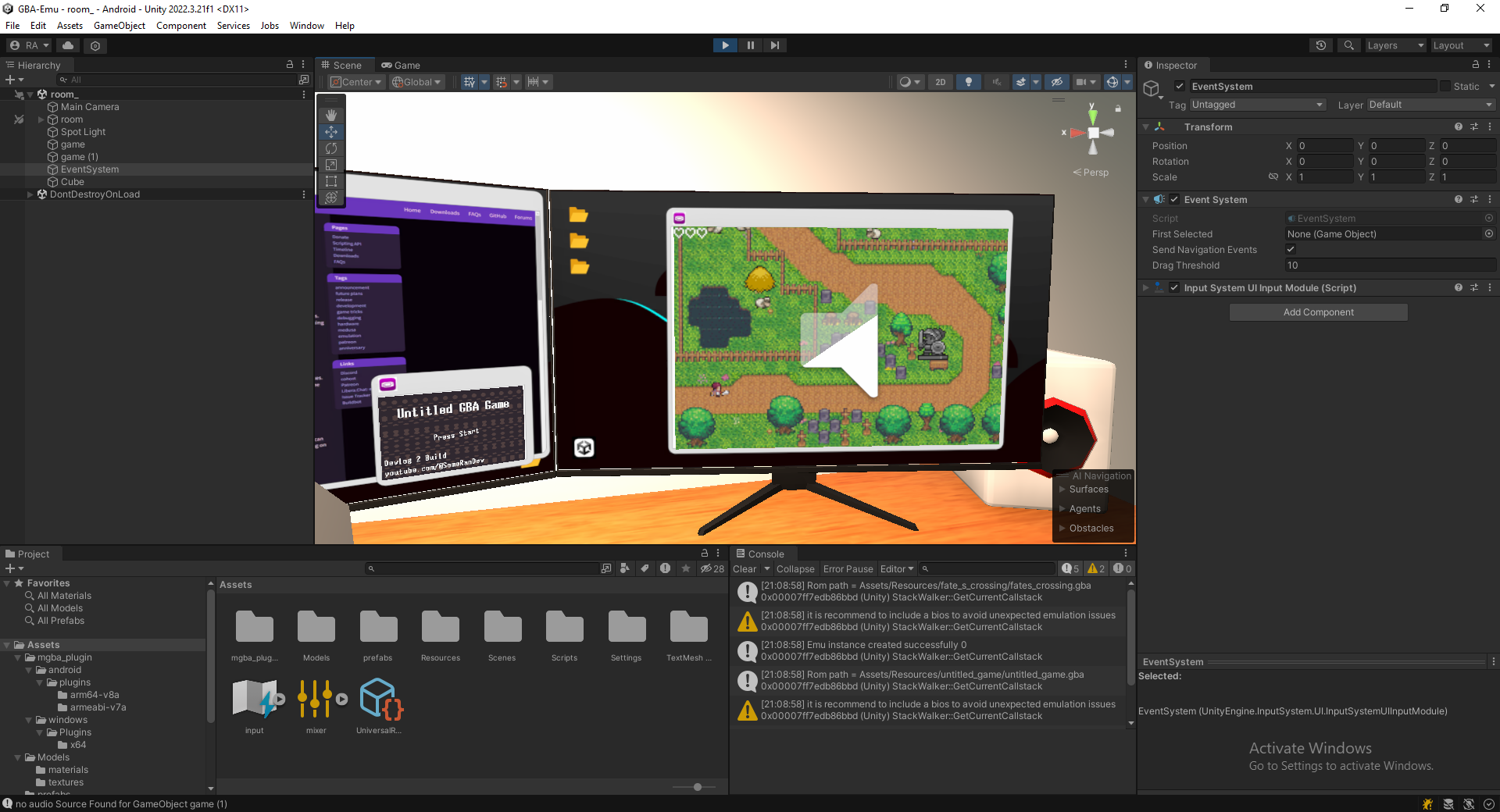Viewport: 1500px width, 812px height.
Task: Select the Rotate tool in Scene toolbar
Action: coord(331,148)
